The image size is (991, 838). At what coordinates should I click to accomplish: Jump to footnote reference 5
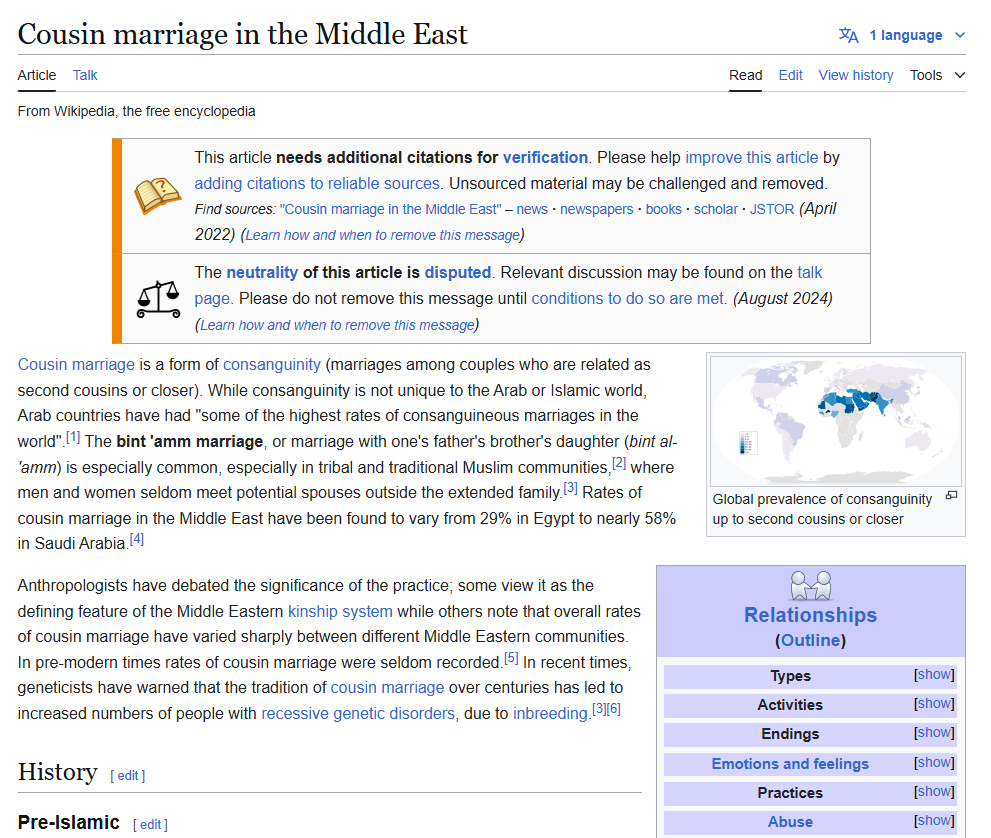[x=511, y=658]
